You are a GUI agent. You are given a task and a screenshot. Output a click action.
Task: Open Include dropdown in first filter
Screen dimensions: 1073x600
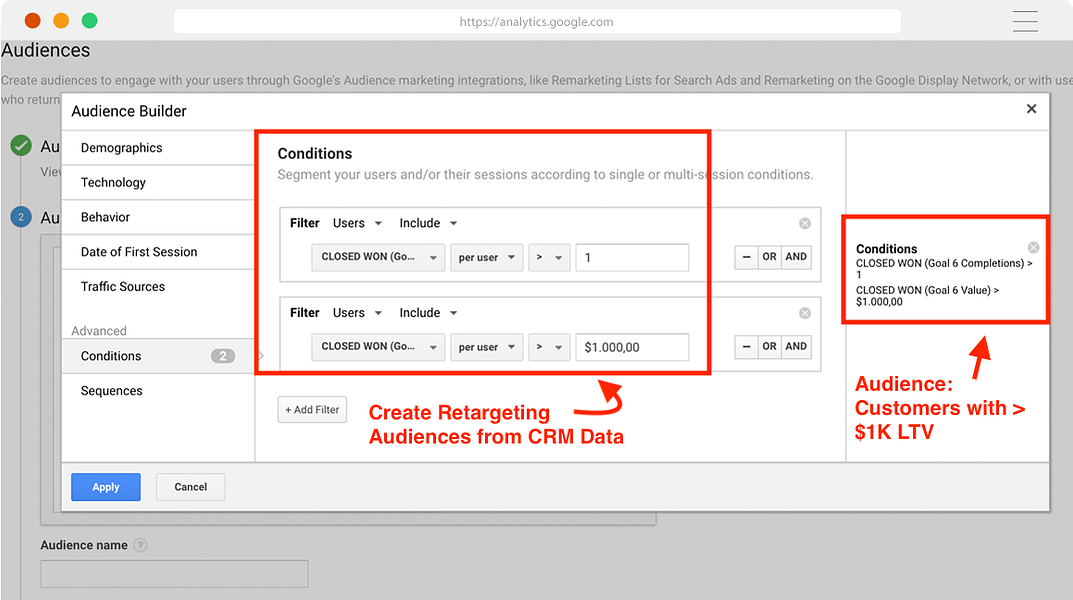click(x=428, y=223)
